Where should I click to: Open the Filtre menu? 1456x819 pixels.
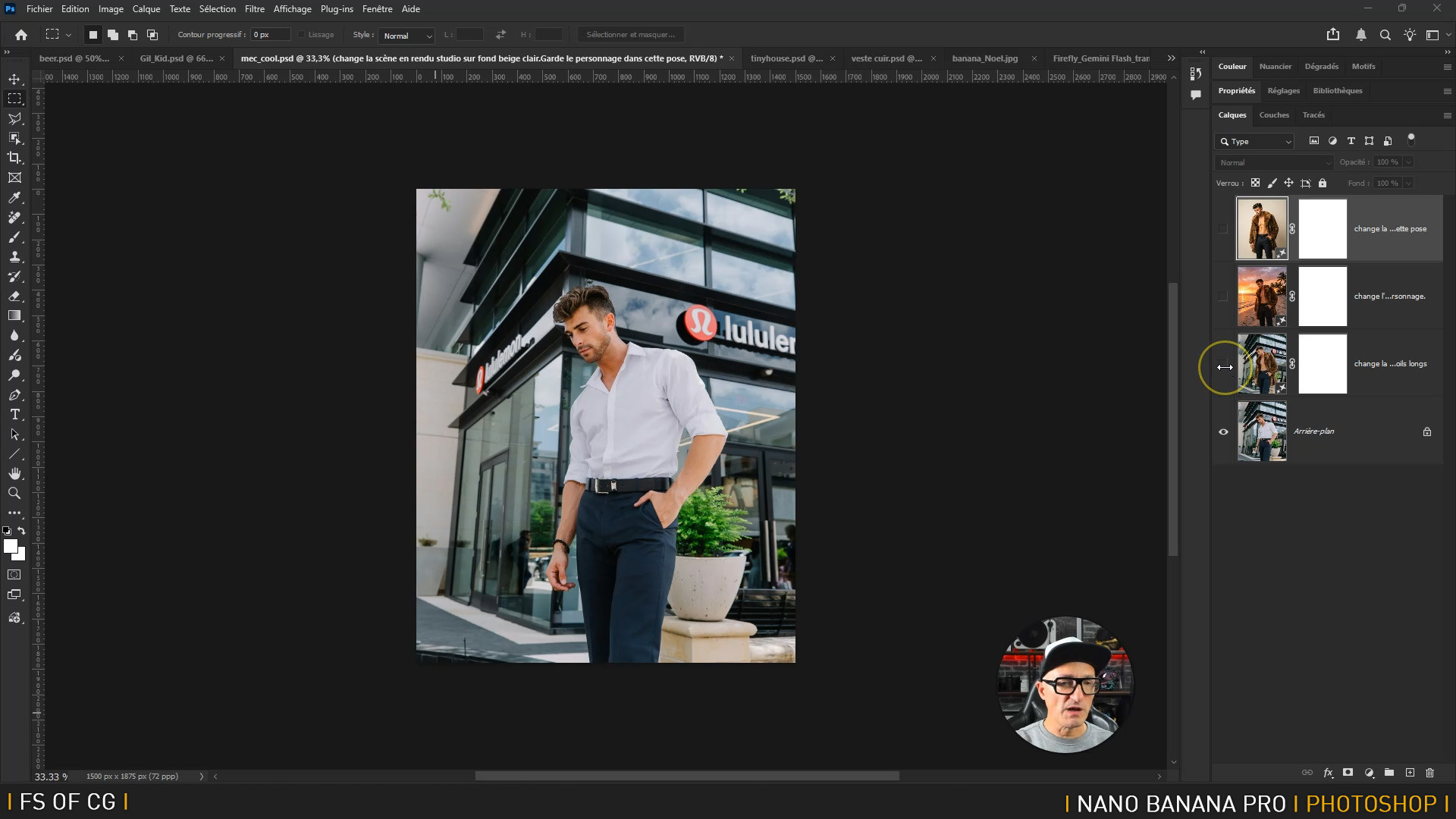[254, 9]
